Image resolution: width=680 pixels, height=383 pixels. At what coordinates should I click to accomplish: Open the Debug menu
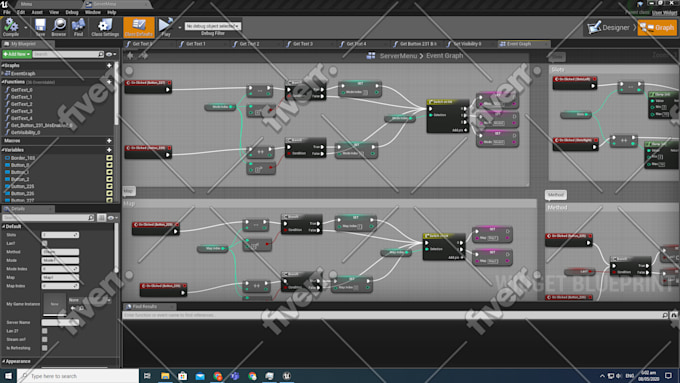72,12
